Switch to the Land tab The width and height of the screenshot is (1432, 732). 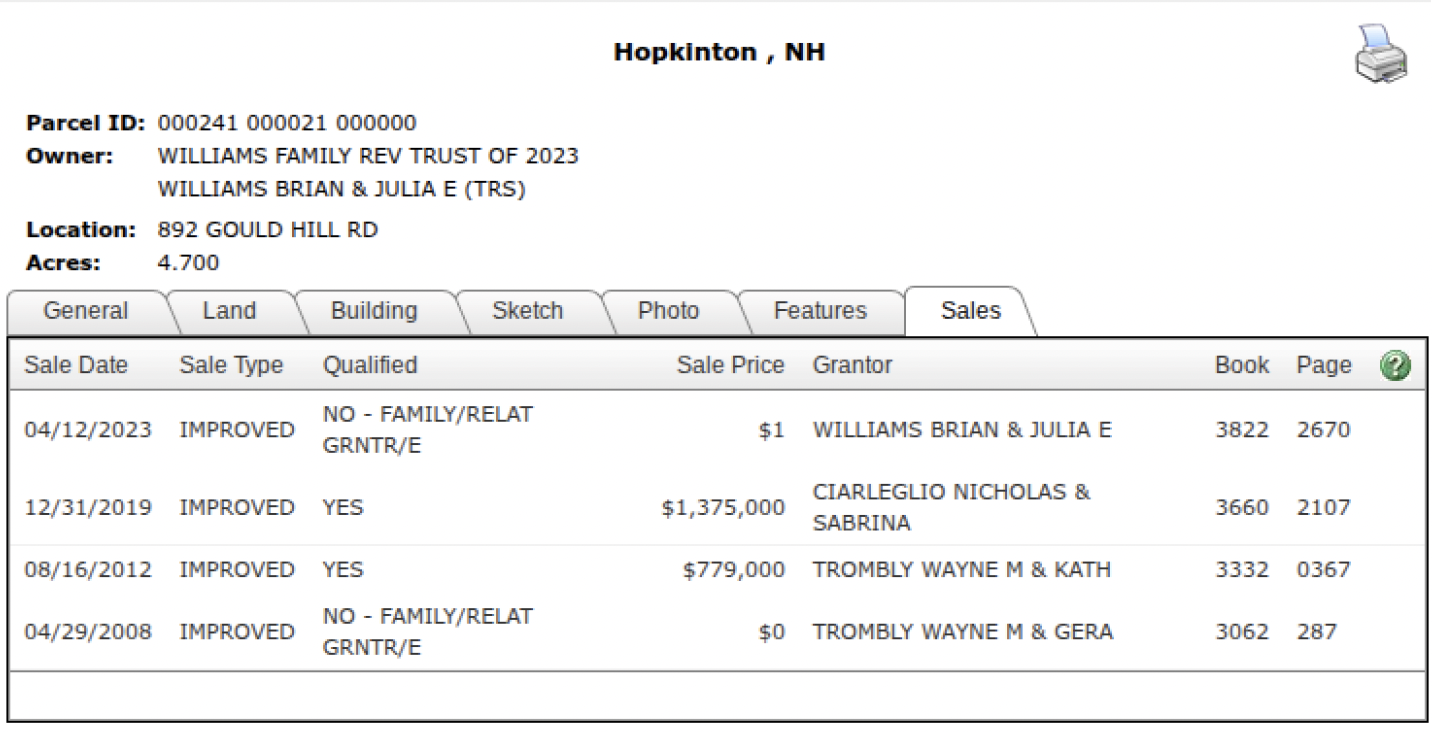(229, 311)
